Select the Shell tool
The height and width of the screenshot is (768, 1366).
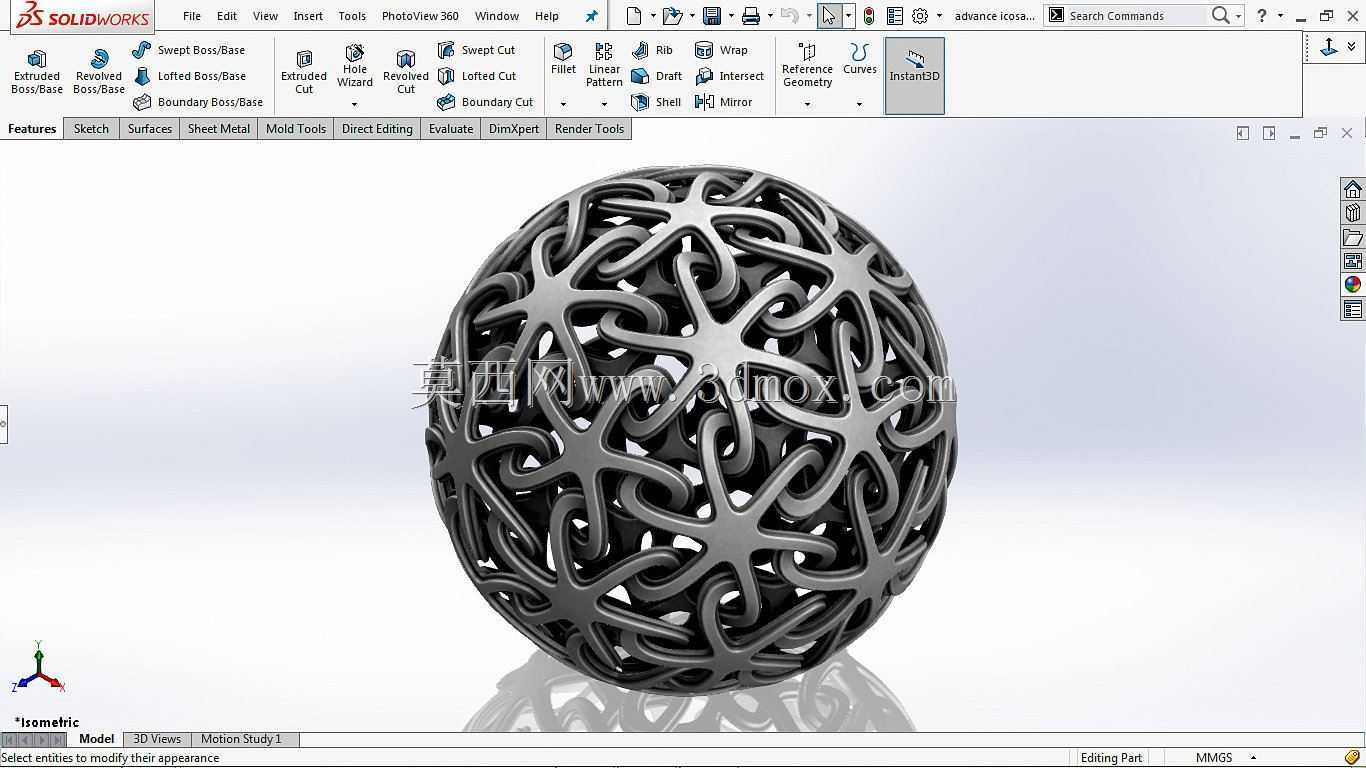[x=656, y=102]
